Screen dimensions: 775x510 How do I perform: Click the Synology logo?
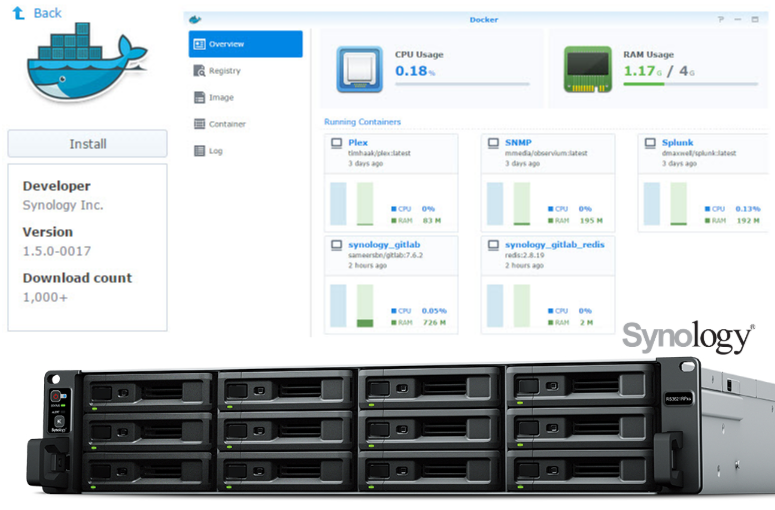[689, 337]
